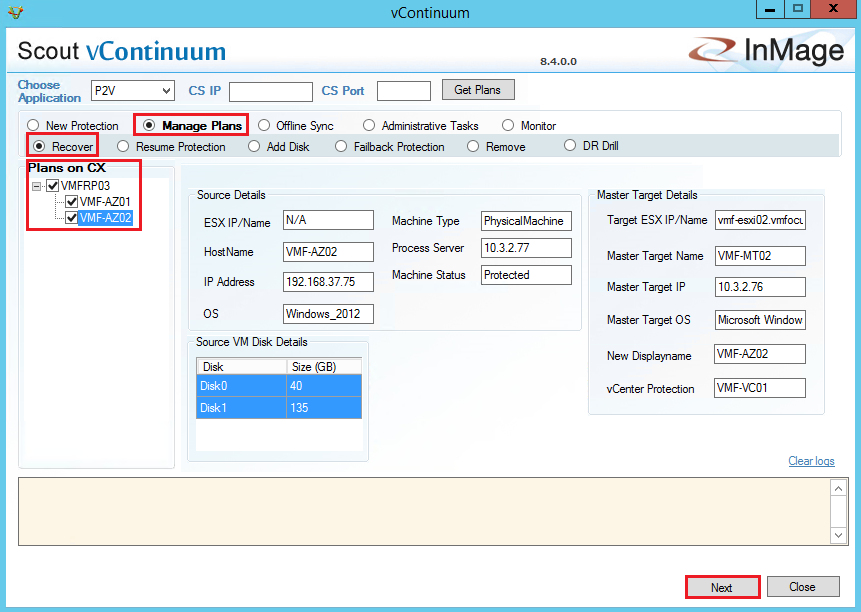Viewport: 861px width, 612px height.
Task: Uncheck the VMFRP03 plan checkbox
Action: click(x=52, y=186)
